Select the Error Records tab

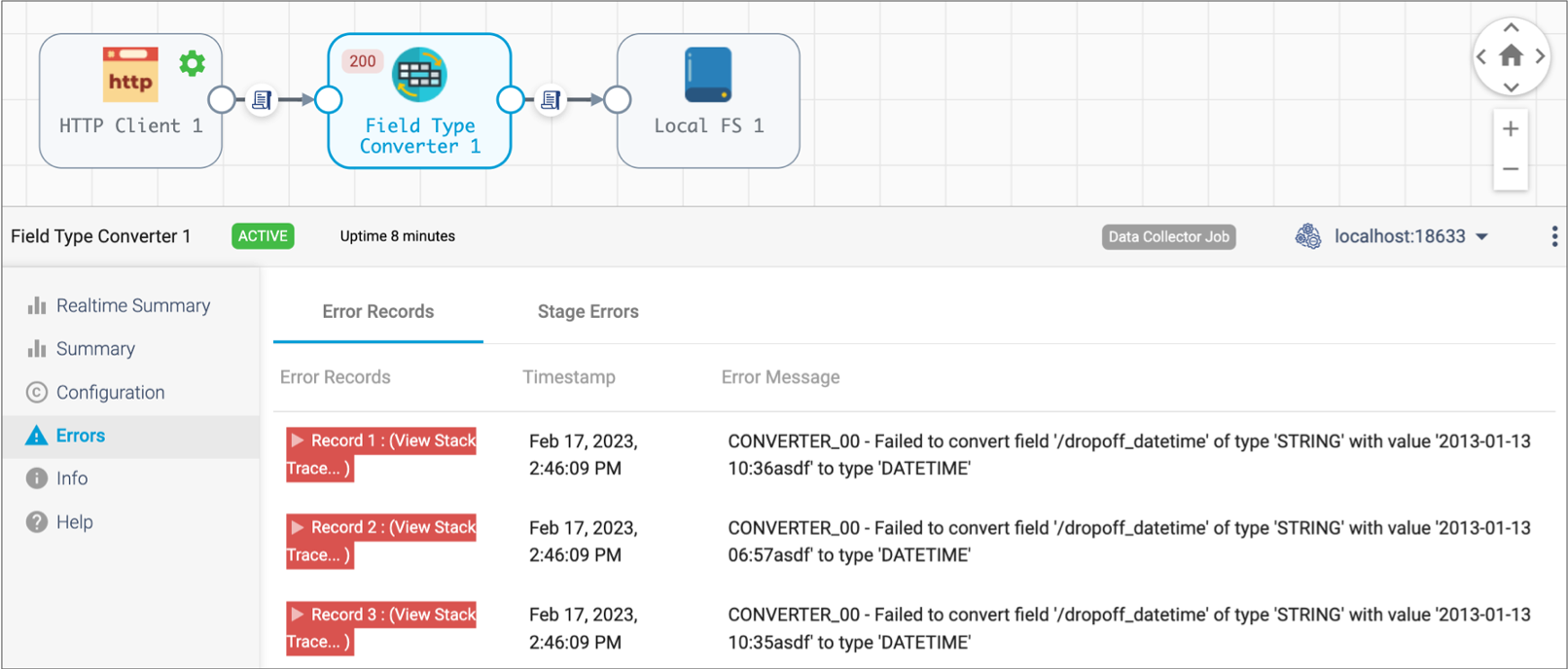coord(377,312)
